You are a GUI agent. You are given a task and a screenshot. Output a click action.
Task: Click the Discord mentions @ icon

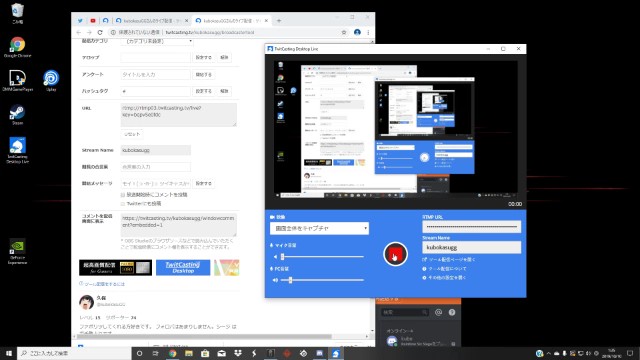coord(438,312)
